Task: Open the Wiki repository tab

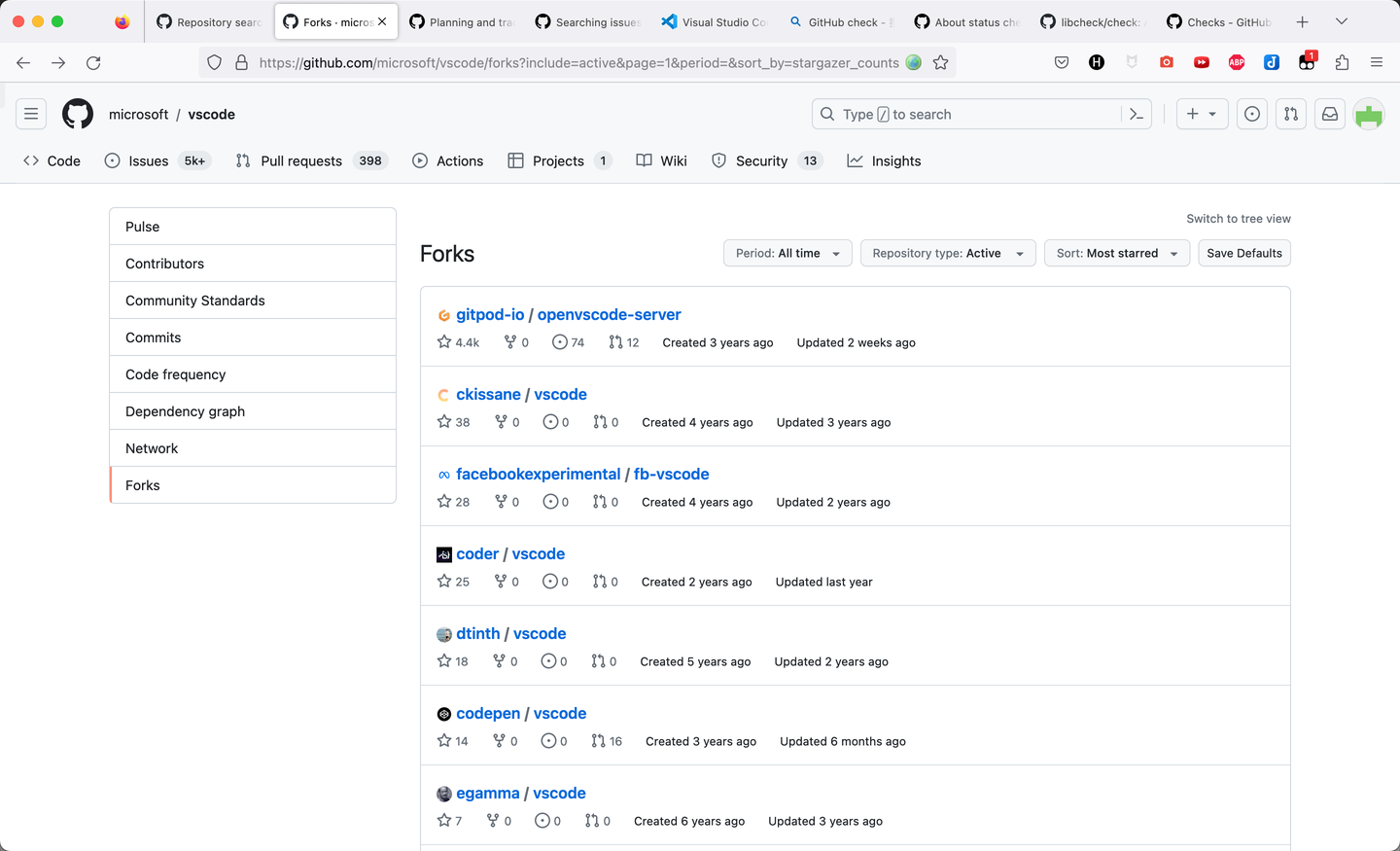Action: [x=661, y=160]
